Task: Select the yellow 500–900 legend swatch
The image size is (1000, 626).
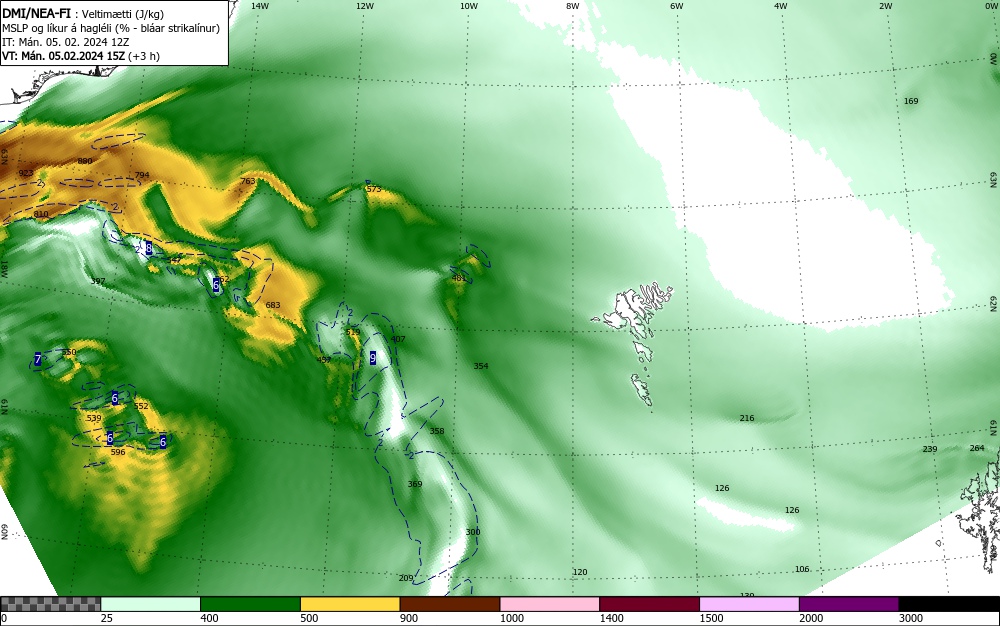Action: [x=350, y=604]
